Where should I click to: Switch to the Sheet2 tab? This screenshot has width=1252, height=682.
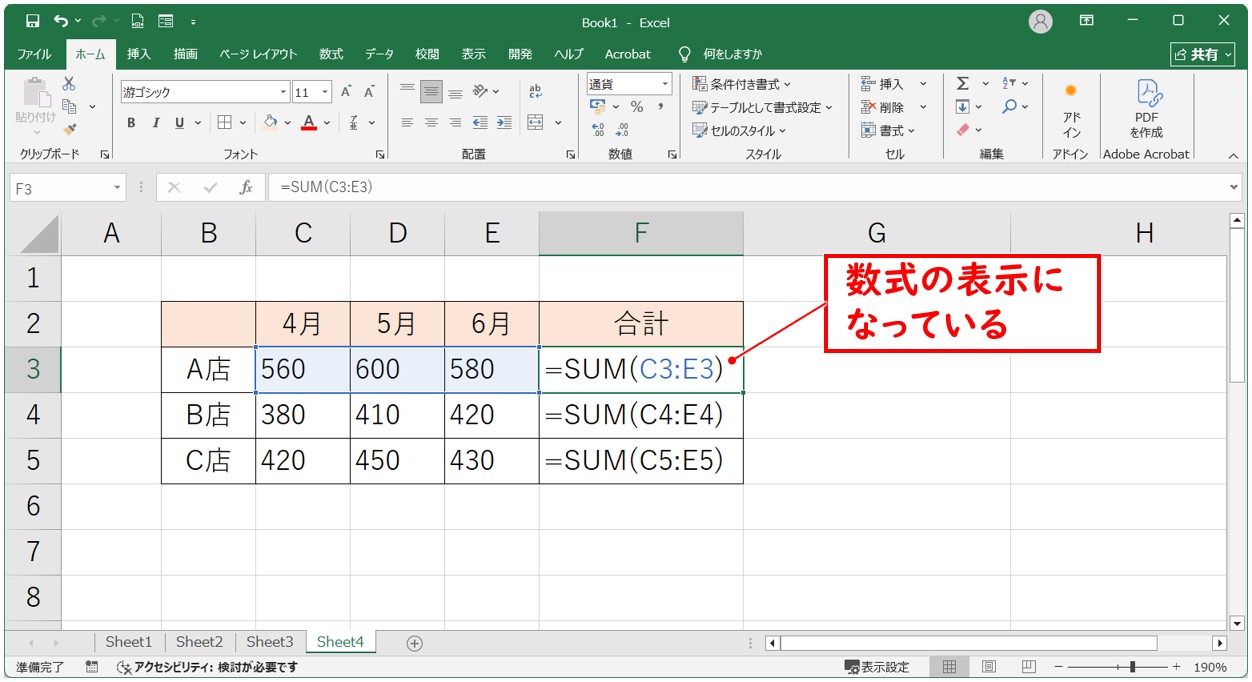pos(199,642)
